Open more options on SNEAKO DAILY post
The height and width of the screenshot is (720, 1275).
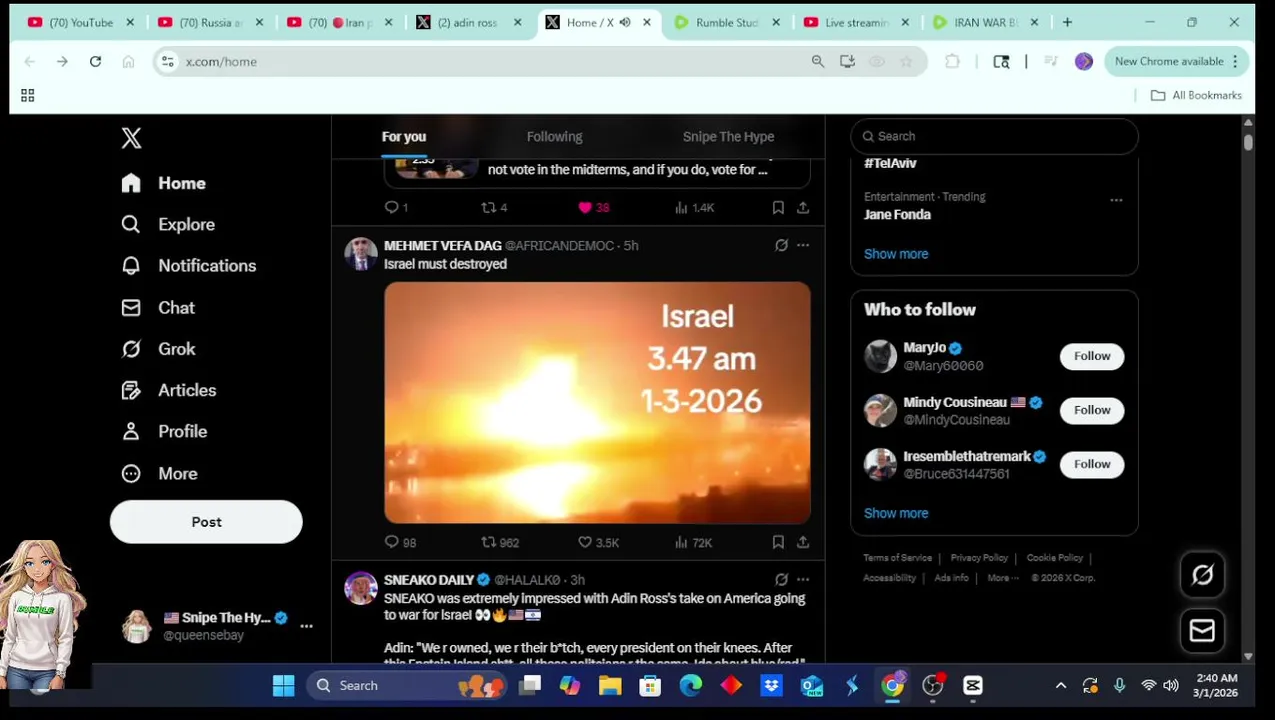(803, 579)
